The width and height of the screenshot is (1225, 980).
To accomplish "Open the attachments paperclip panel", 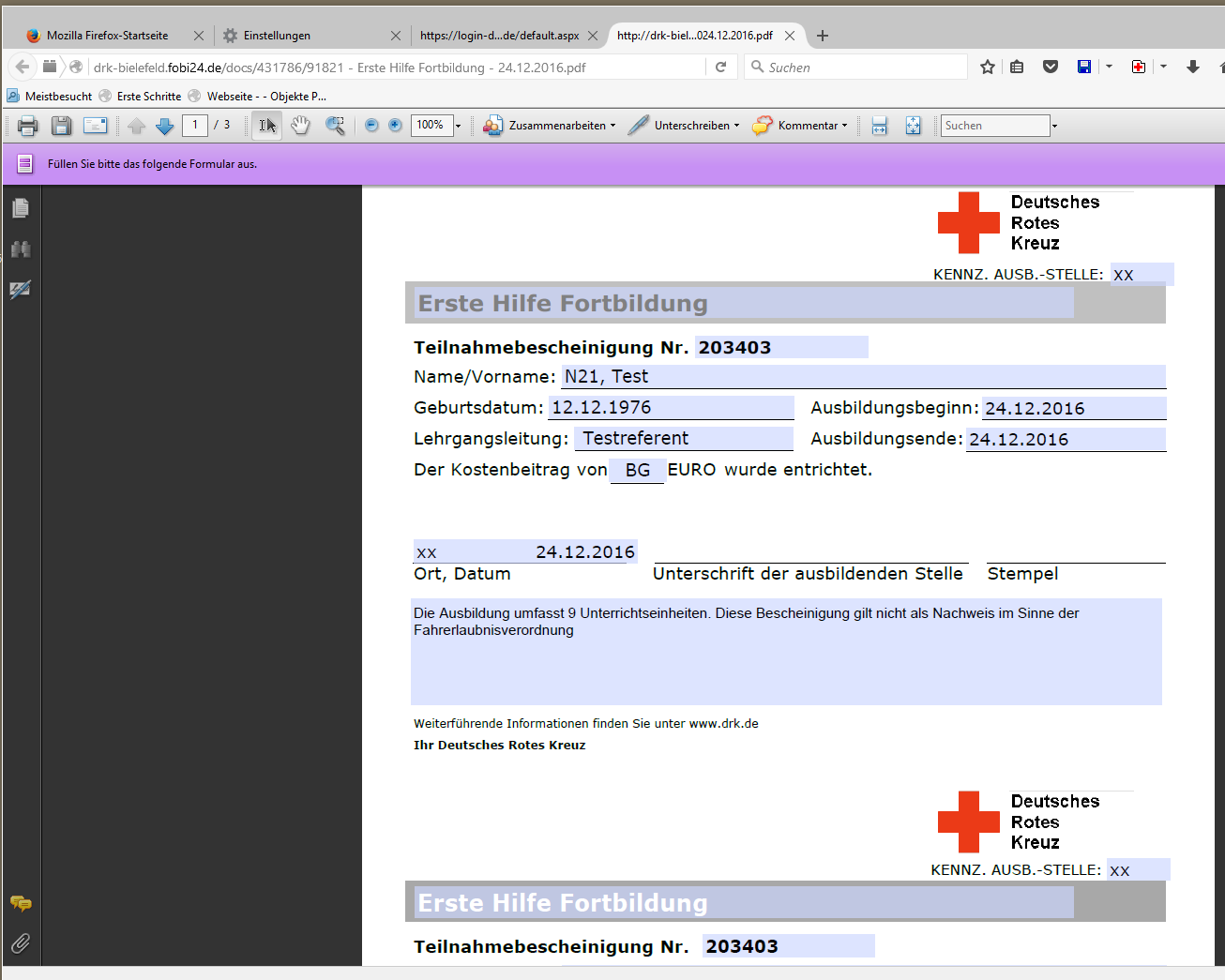I will pos(21,942).
